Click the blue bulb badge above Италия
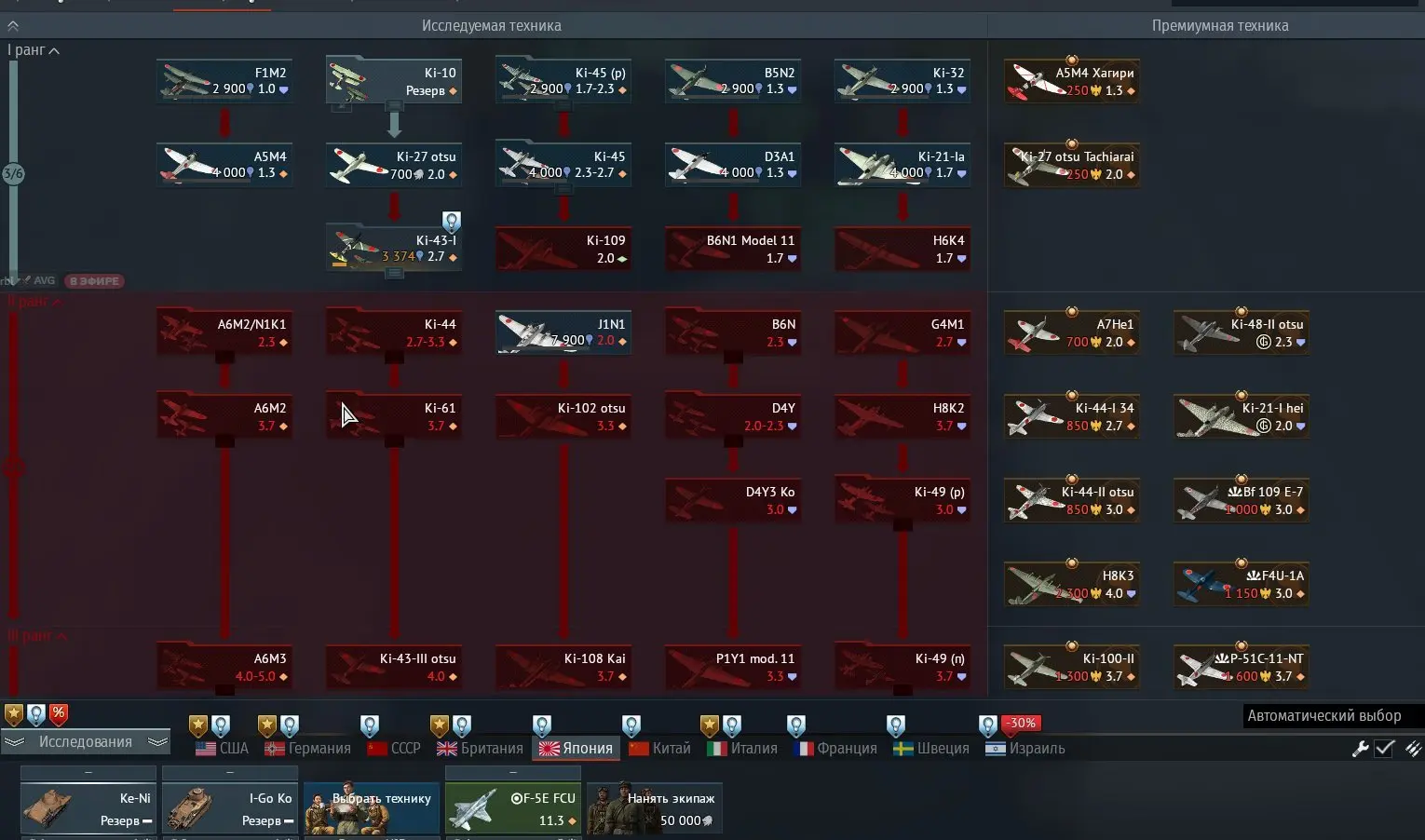 point(732,725)
